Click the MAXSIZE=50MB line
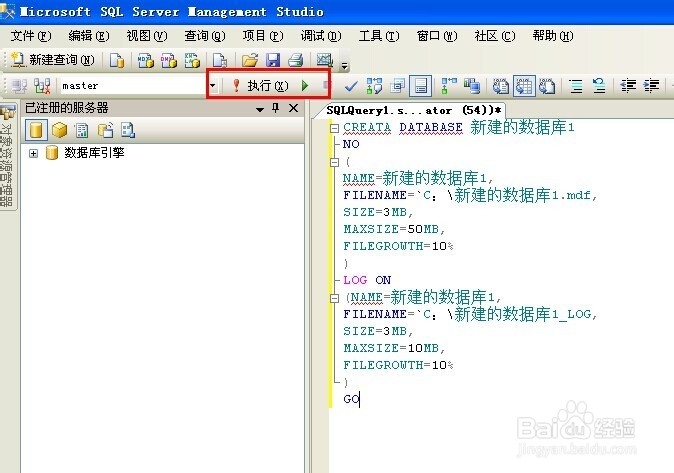Image resolution: width=674 pixels, height=473 pixels. pos(394,229)
